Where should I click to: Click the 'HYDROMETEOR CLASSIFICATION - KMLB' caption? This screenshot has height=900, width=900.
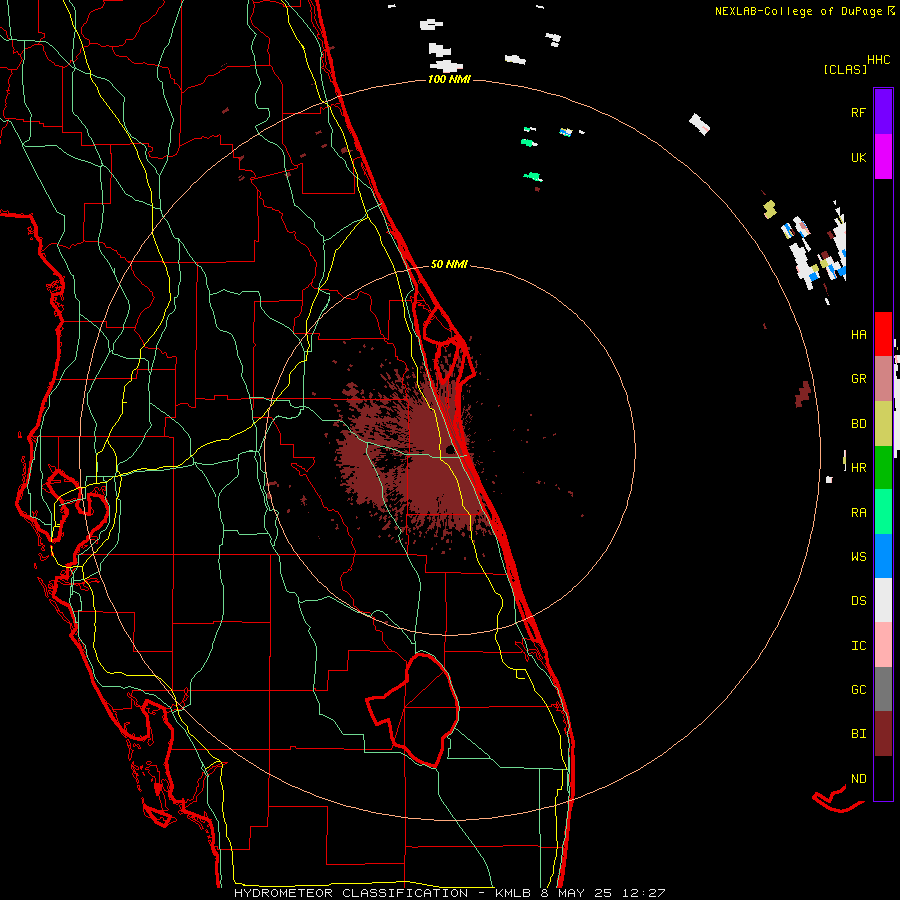[x=386, y=893]
